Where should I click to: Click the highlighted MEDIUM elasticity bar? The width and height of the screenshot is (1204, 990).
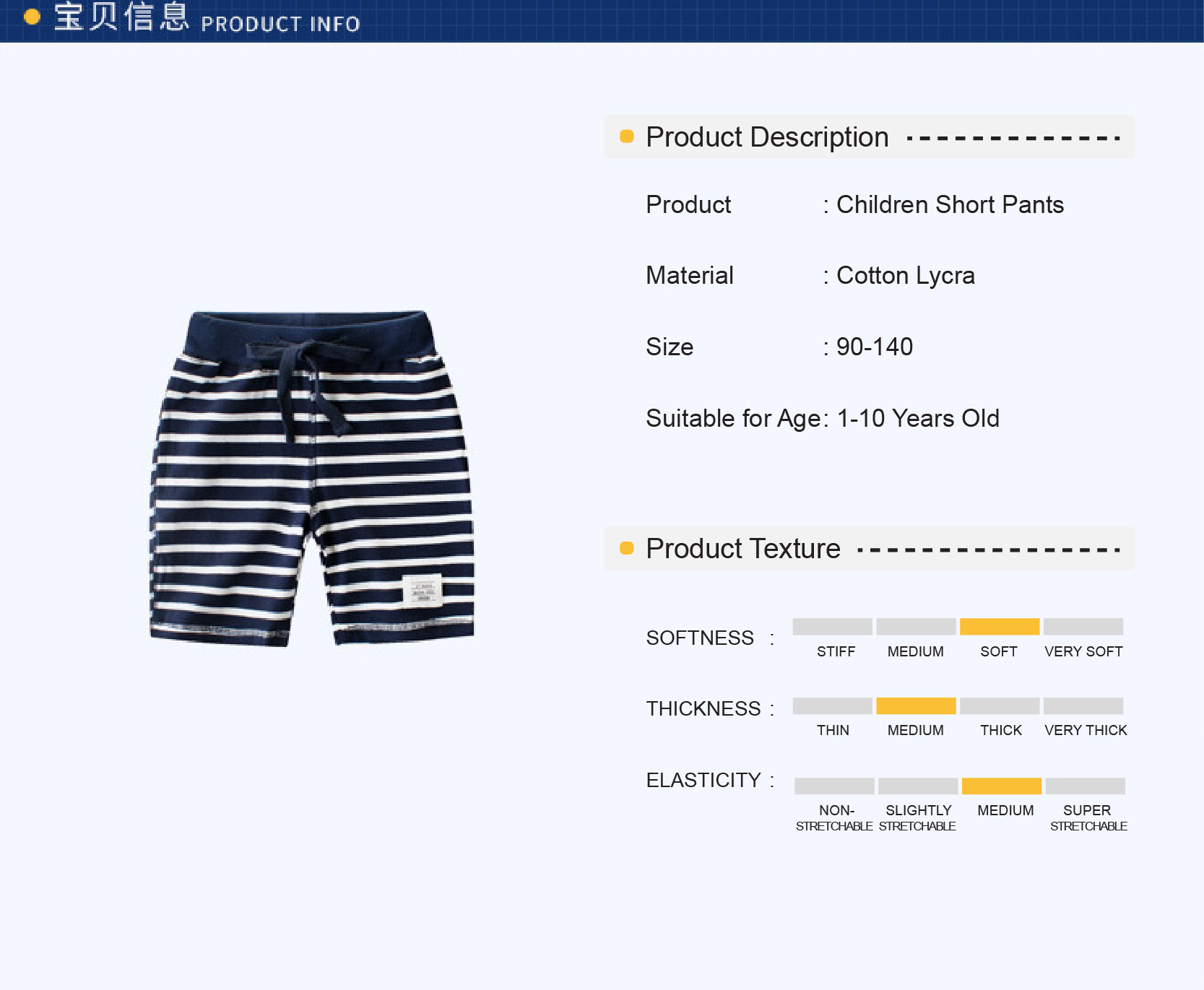point(1002,786)
